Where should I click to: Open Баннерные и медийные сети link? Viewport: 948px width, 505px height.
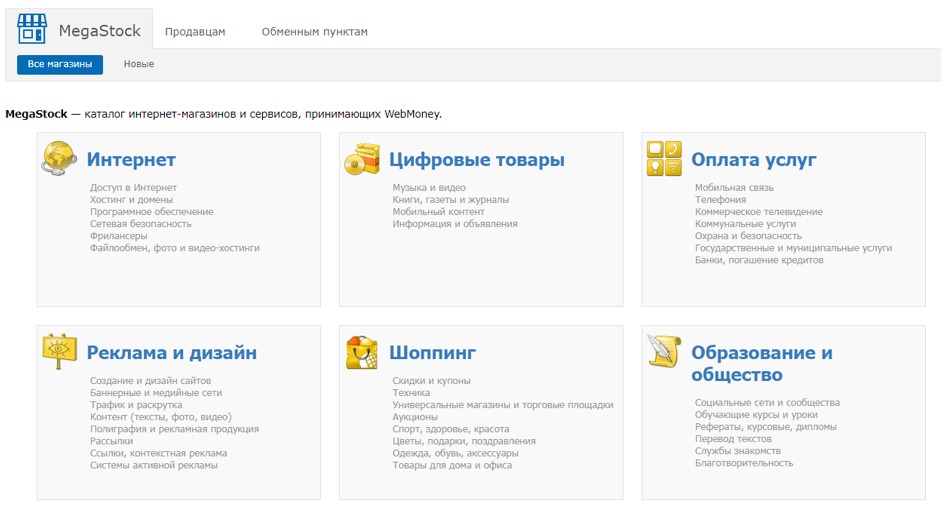156,393
